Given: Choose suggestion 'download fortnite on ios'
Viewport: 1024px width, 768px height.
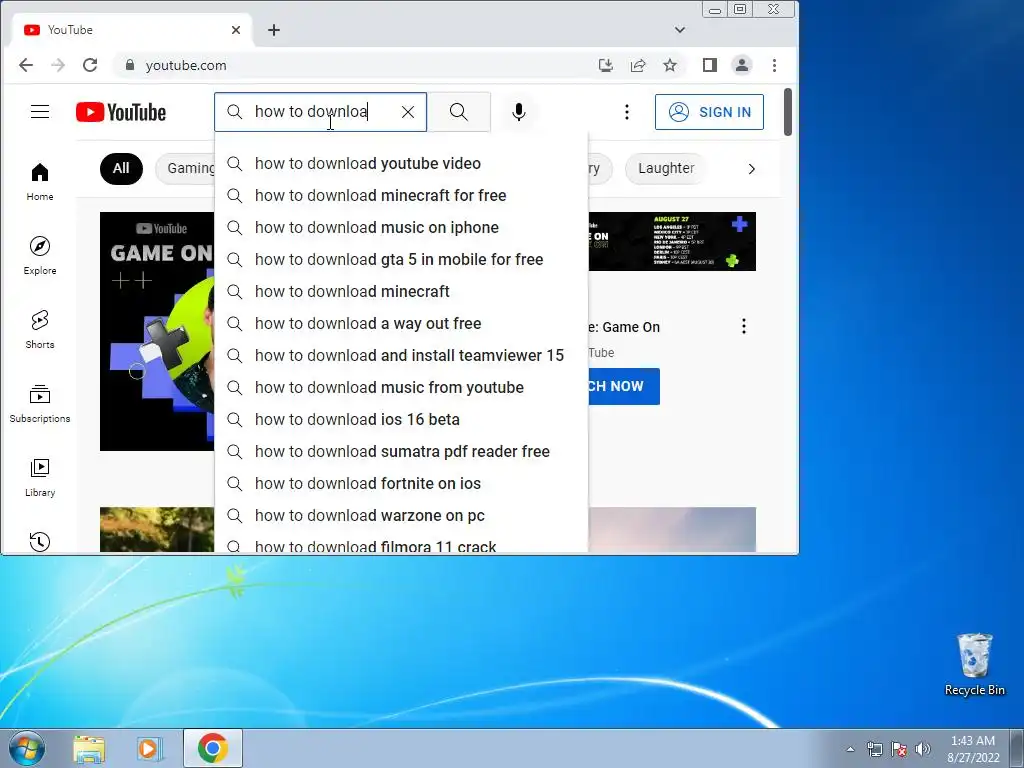Looking at the screenshot, I should (x=401, y=483).
